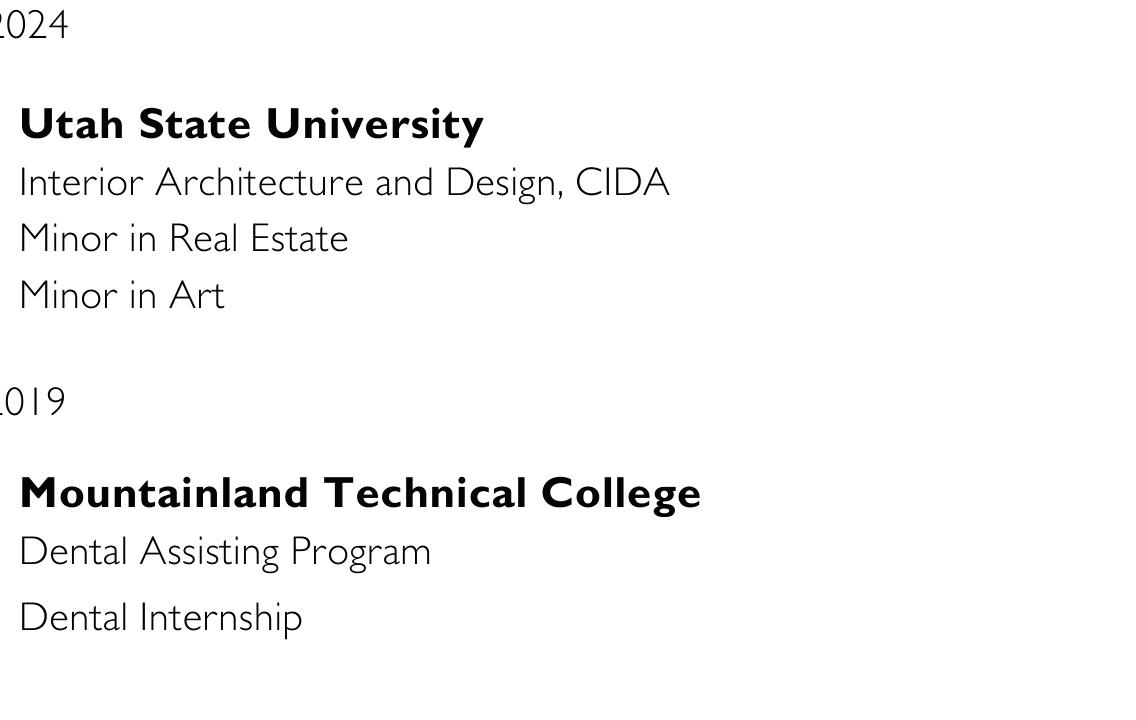
Task: Click the word Program
Action: 361,553
